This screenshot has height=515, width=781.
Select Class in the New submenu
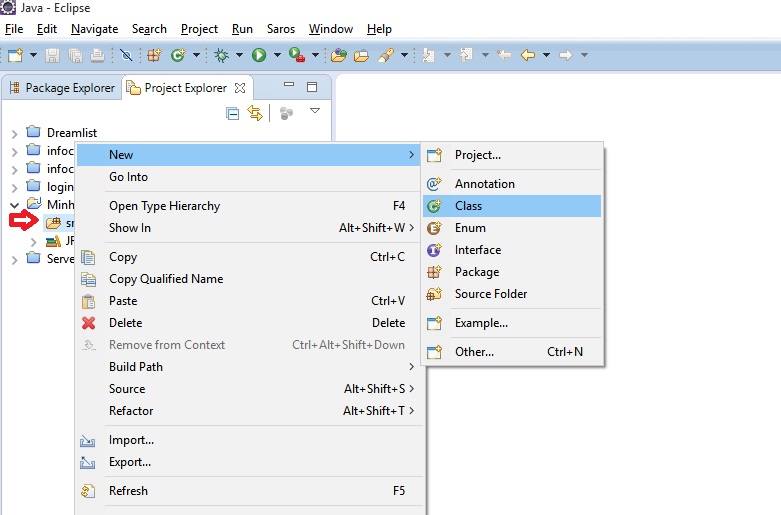512,206
